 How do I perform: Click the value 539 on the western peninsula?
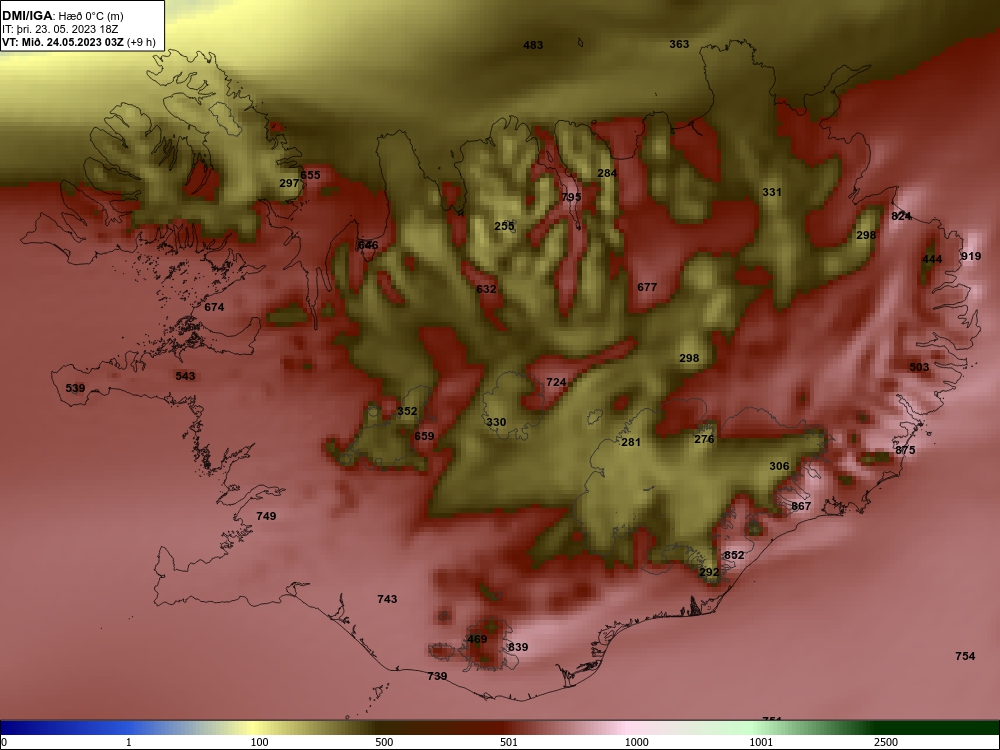coord(75,388)
